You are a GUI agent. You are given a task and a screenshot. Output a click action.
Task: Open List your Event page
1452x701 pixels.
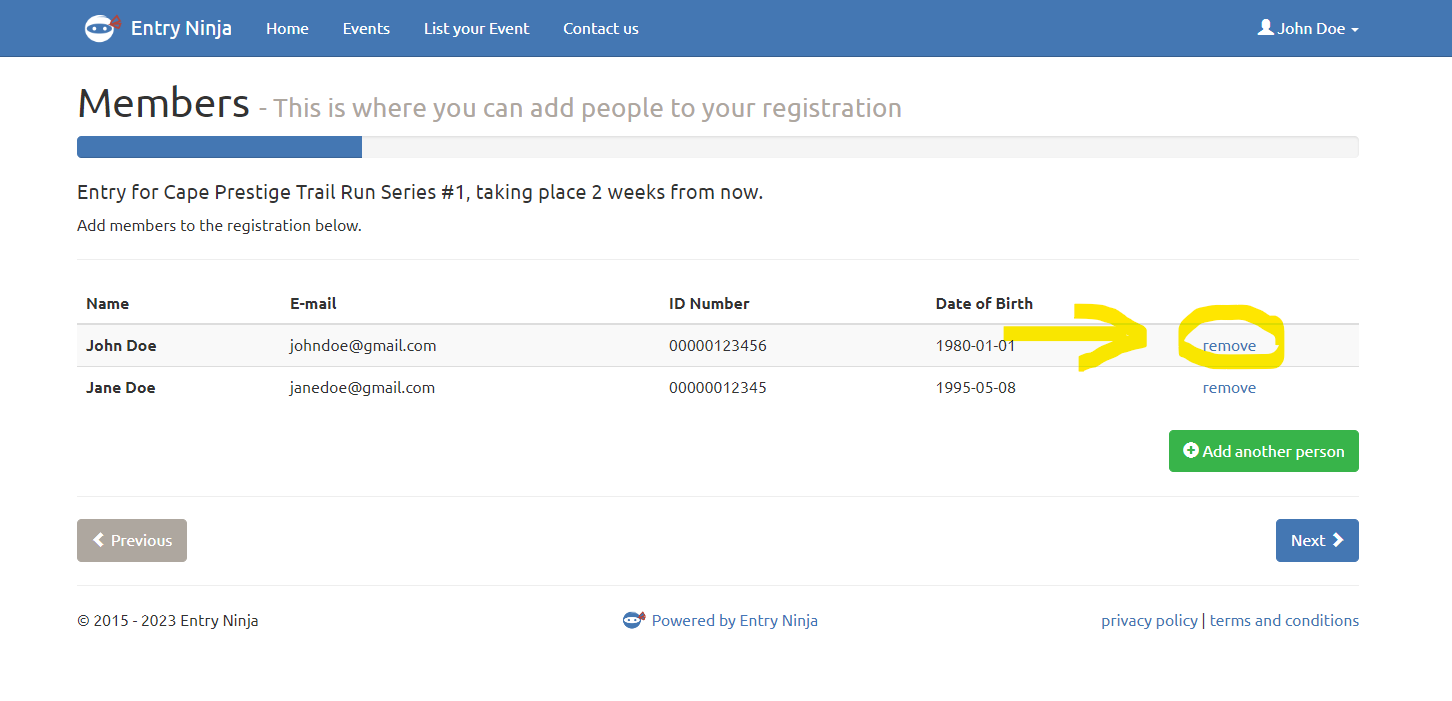click(476, 28)
